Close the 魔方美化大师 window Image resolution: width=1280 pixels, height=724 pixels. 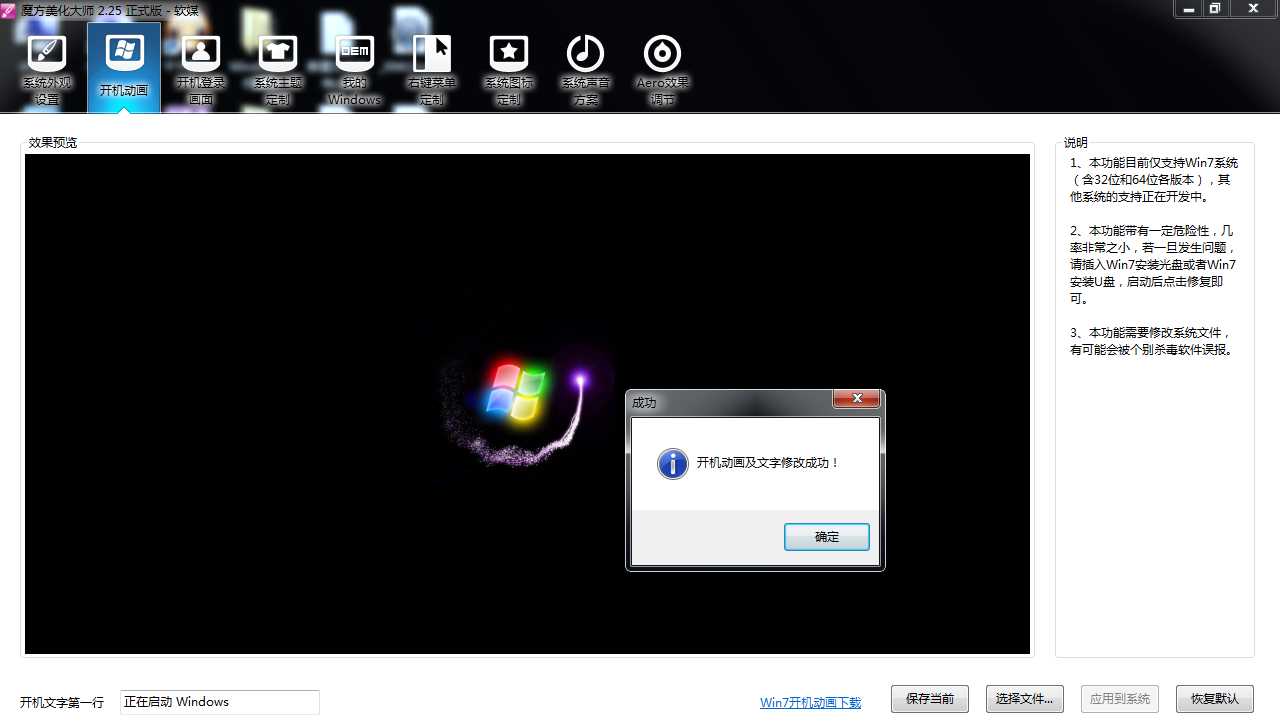pos(1253,8)
